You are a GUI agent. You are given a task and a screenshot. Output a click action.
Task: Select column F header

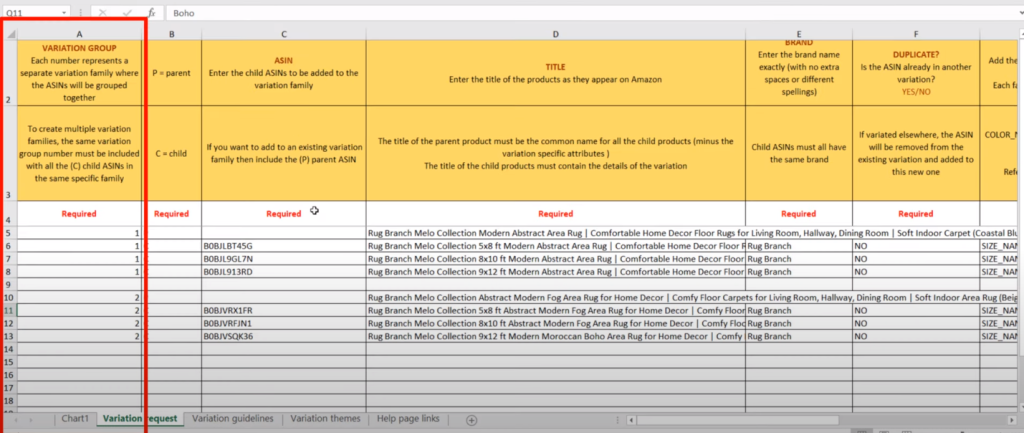point(916,34)
